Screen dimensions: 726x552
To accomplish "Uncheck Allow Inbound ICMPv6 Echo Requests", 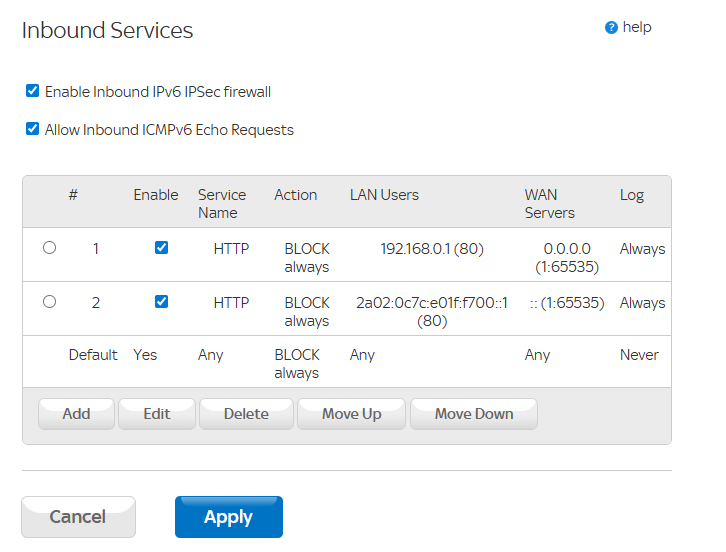I will [x=32, y=129].
